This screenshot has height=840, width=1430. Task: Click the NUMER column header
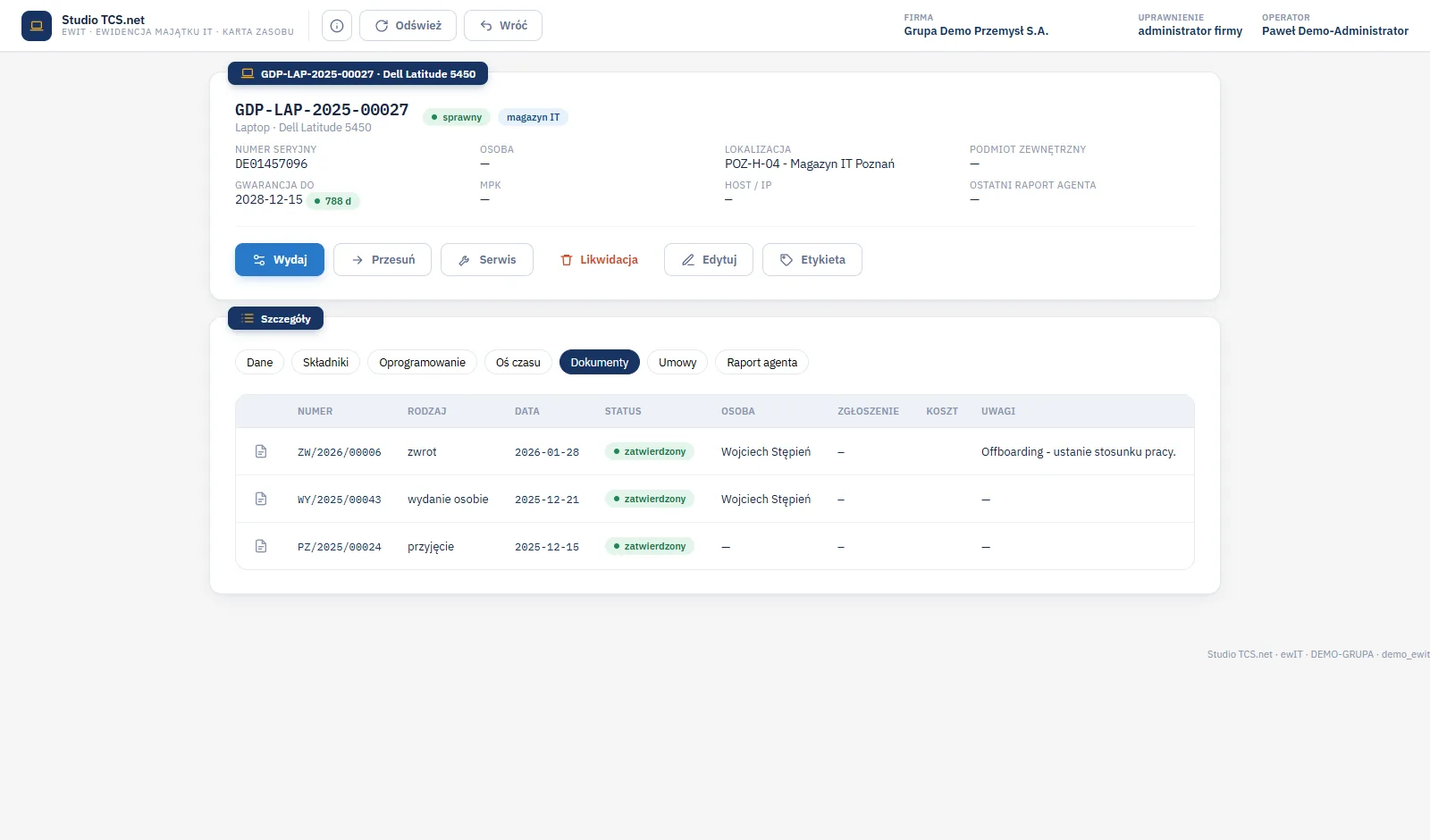(x=315, y=412)
